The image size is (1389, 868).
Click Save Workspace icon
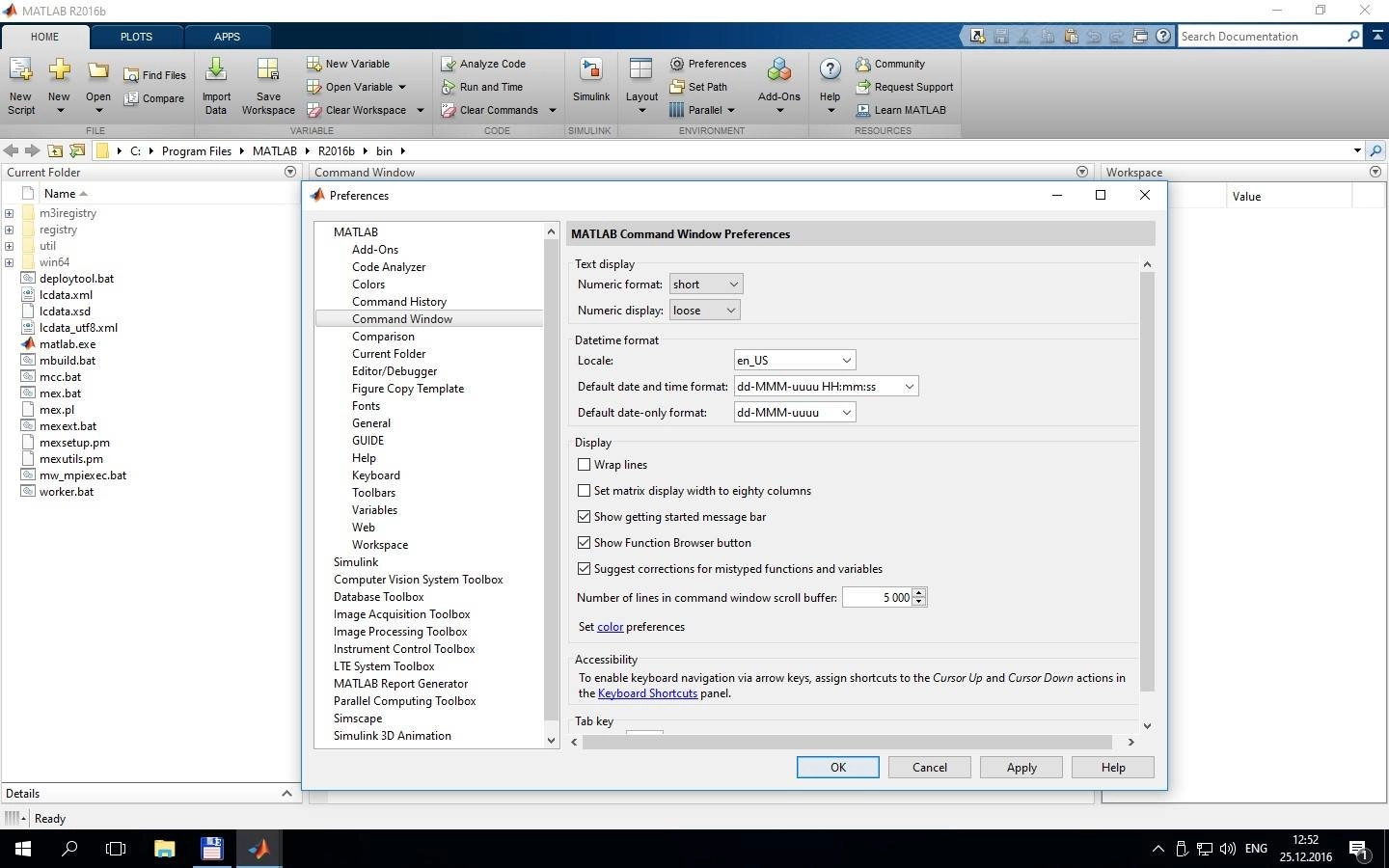click(268, 70)
